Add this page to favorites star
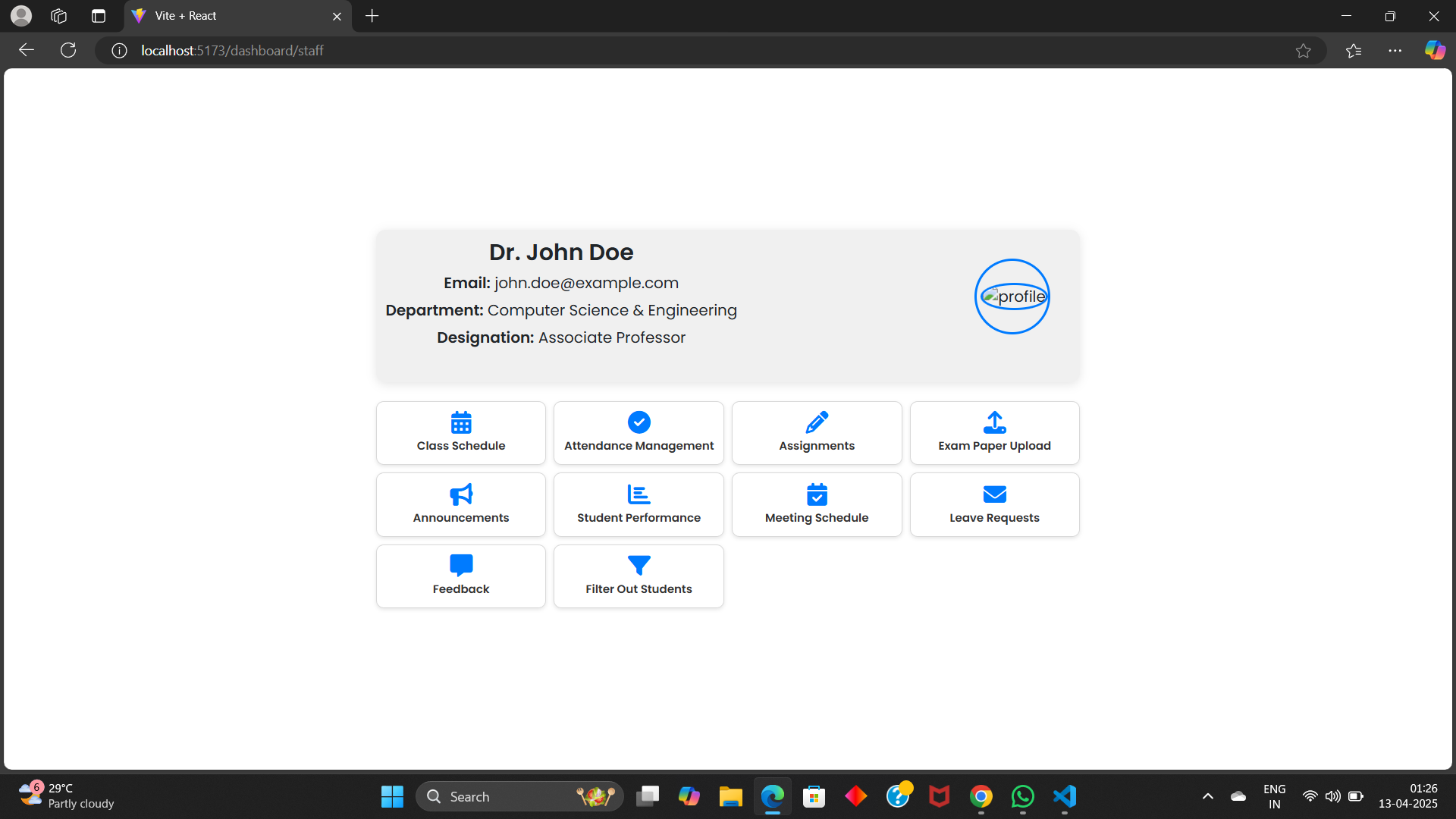Viewport: 1456px width, 819px height. tap(1303, 51)
